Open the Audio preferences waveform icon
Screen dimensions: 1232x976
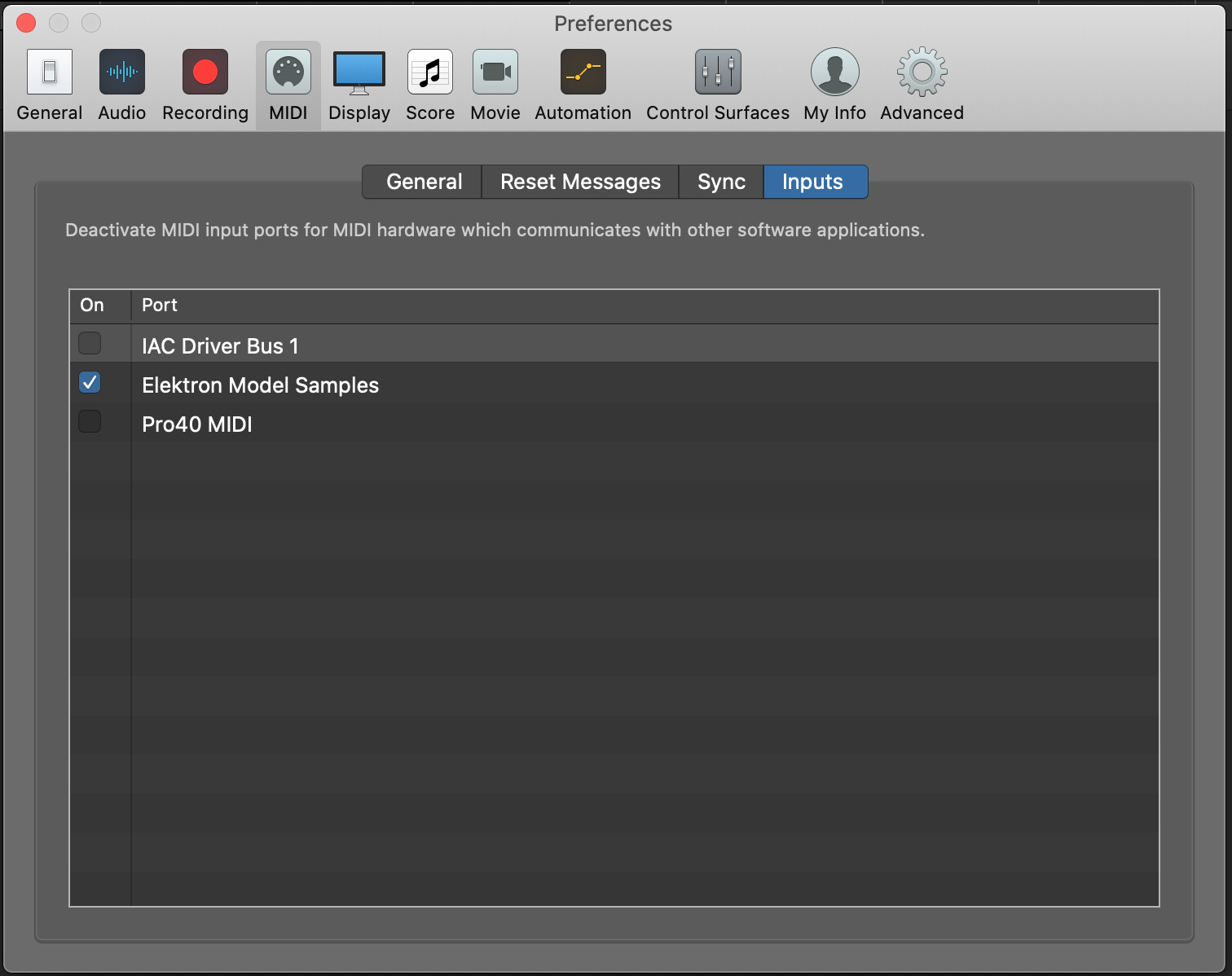point(122,72)
